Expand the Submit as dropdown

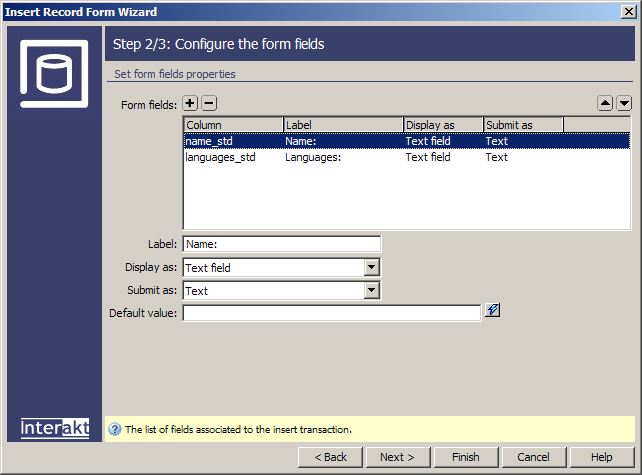point(372,291)
